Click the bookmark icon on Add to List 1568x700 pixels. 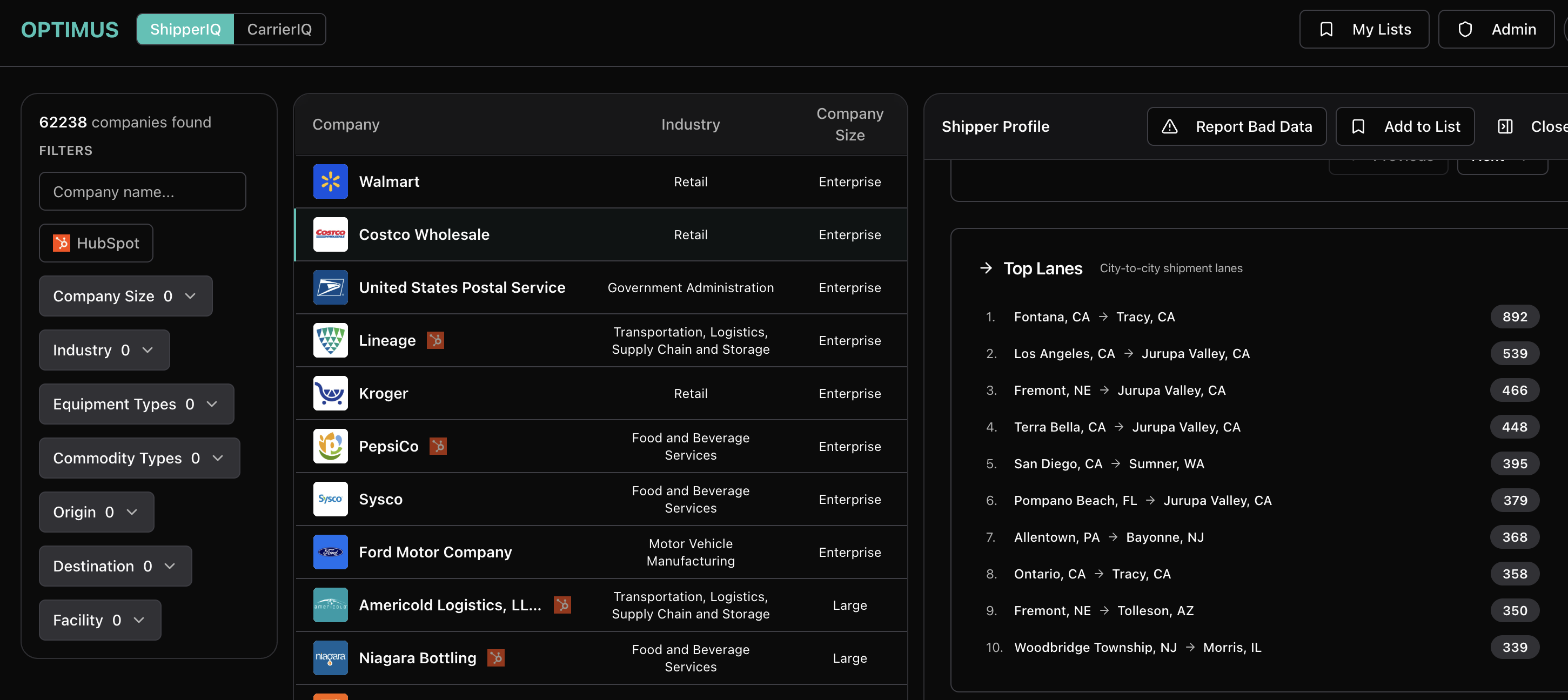[x=1358, y=126]
